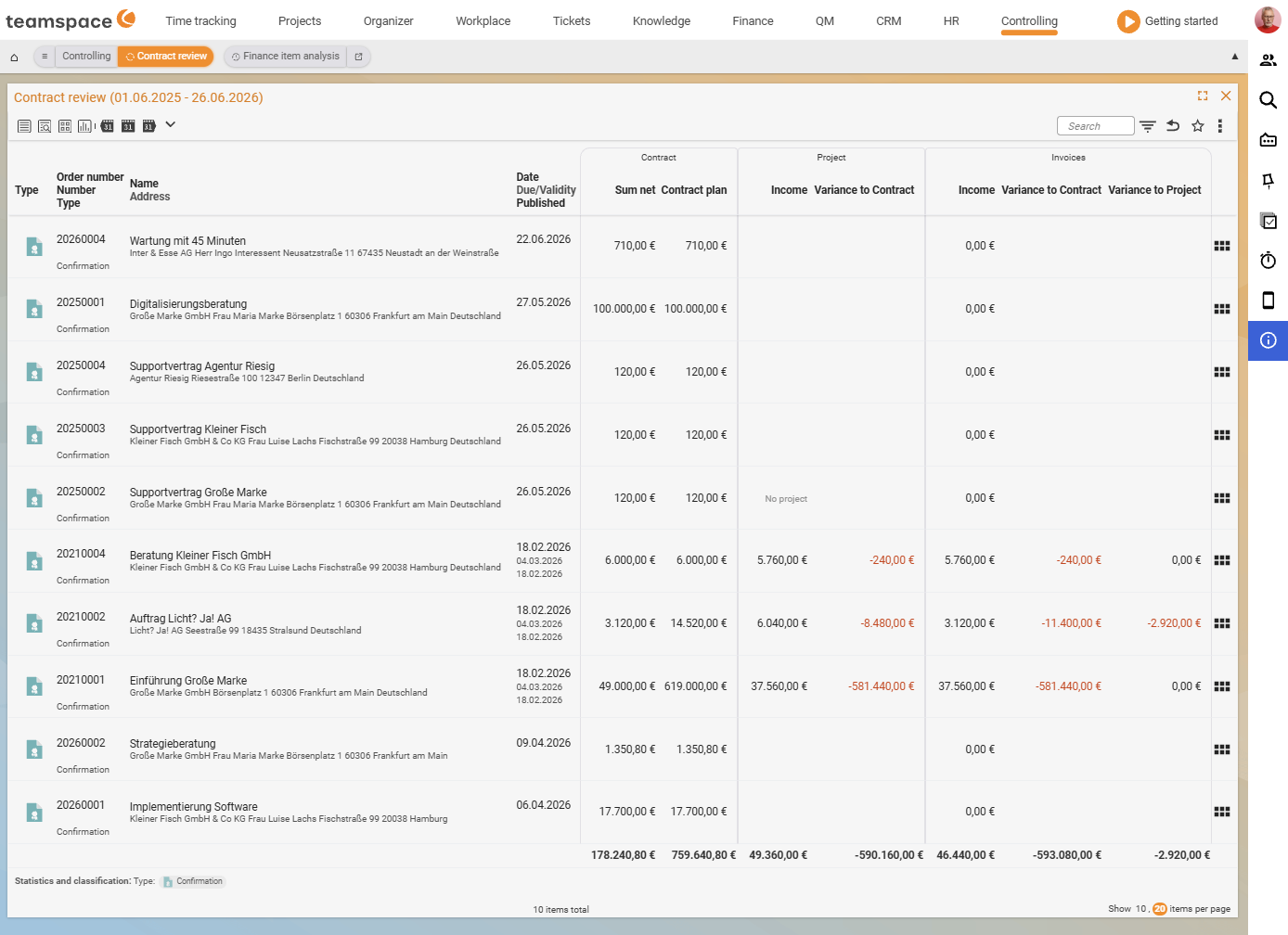Open contract Strategieberatung
The image size is (1288, 935).
[x=173, y=744]
